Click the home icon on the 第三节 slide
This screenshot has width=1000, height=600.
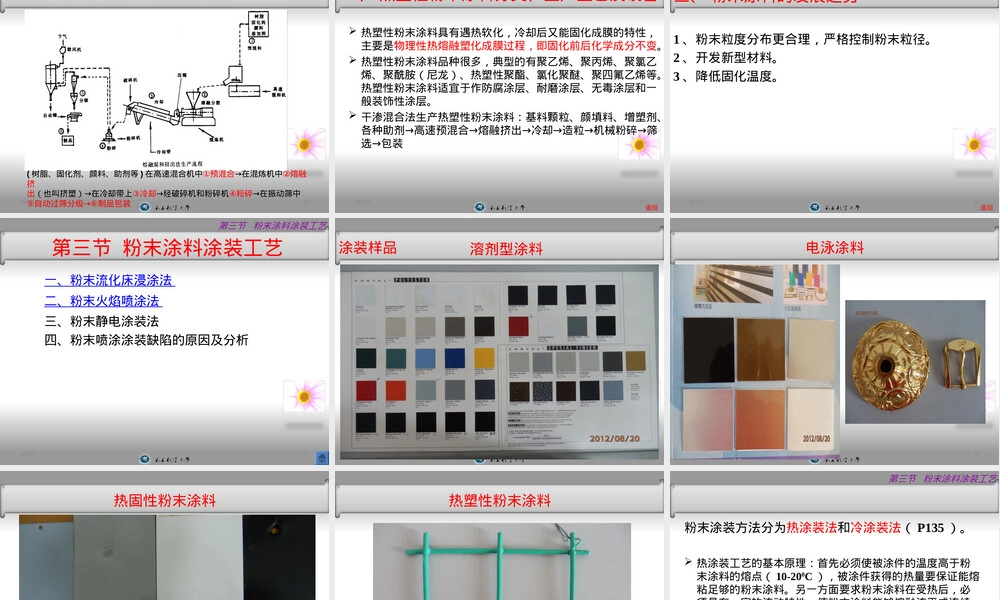click(x=322, y=457)
